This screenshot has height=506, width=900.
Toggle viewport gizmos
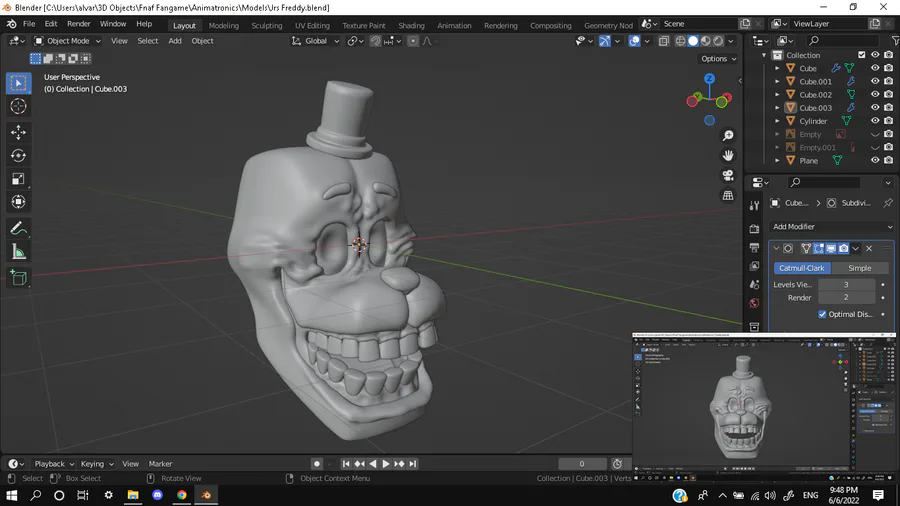click(605, 41)
